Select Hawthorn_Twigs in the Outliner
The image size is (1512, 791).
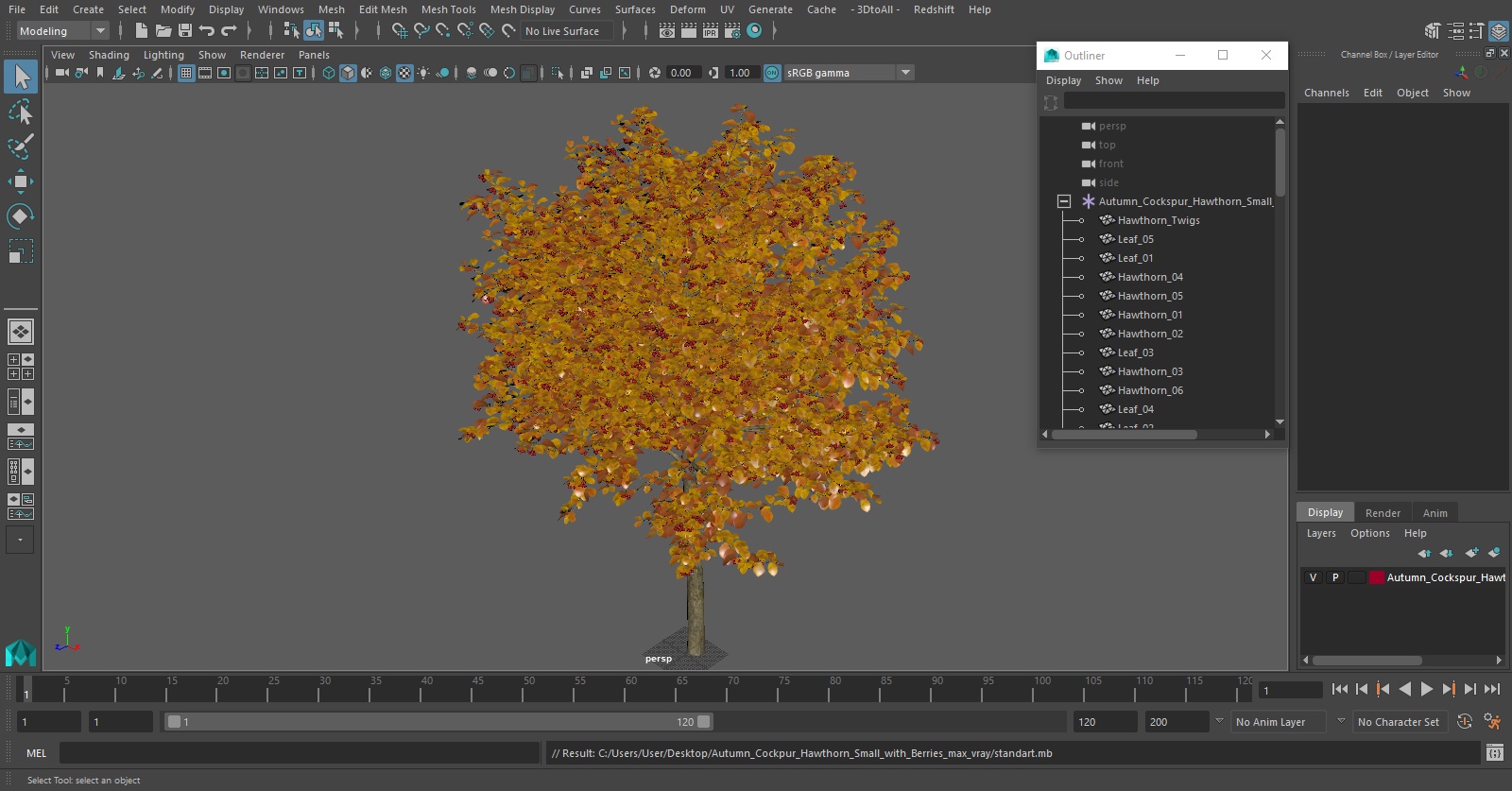[x=1159, y=220]
